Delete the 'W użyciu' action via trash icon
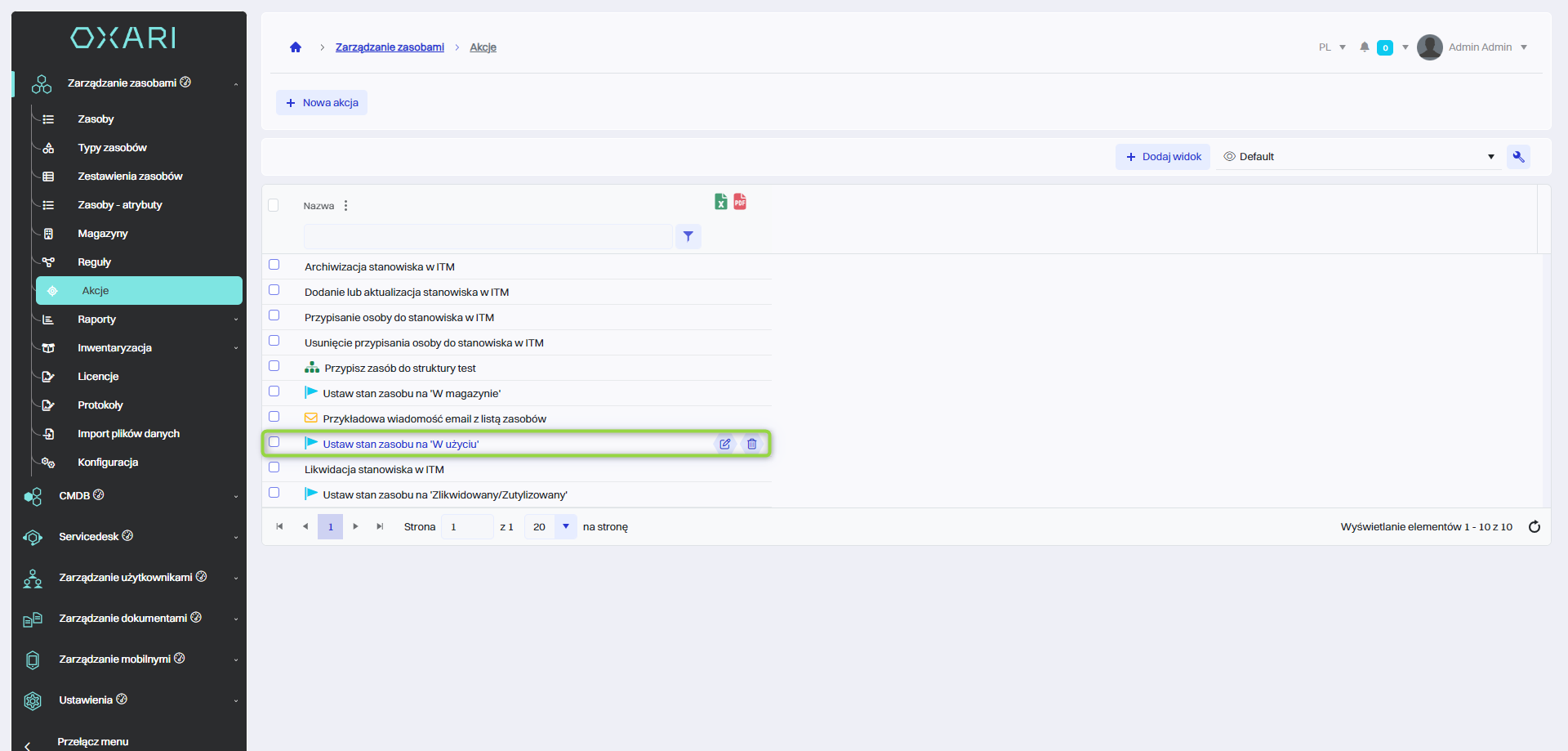Image resolution: width=1568 pixels, height=751 pixels. (752, 444)
